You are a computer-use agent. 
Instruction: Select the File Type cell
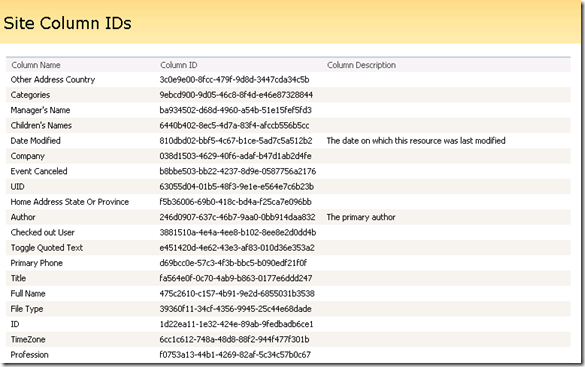pyautogui.click(x=27, y=309)
